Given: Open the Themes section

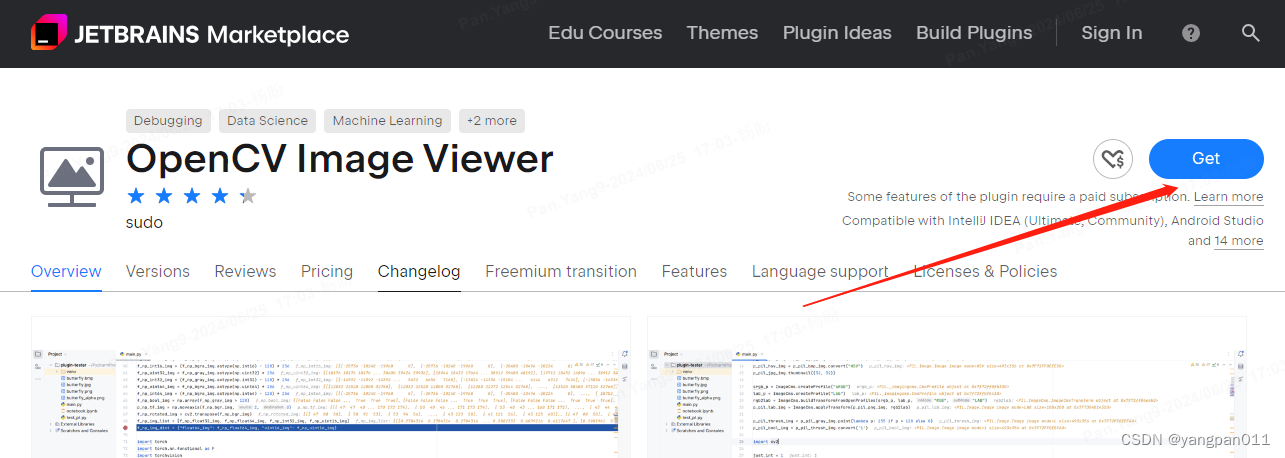Looking at the screenshot, I should (x=722, y=33).
